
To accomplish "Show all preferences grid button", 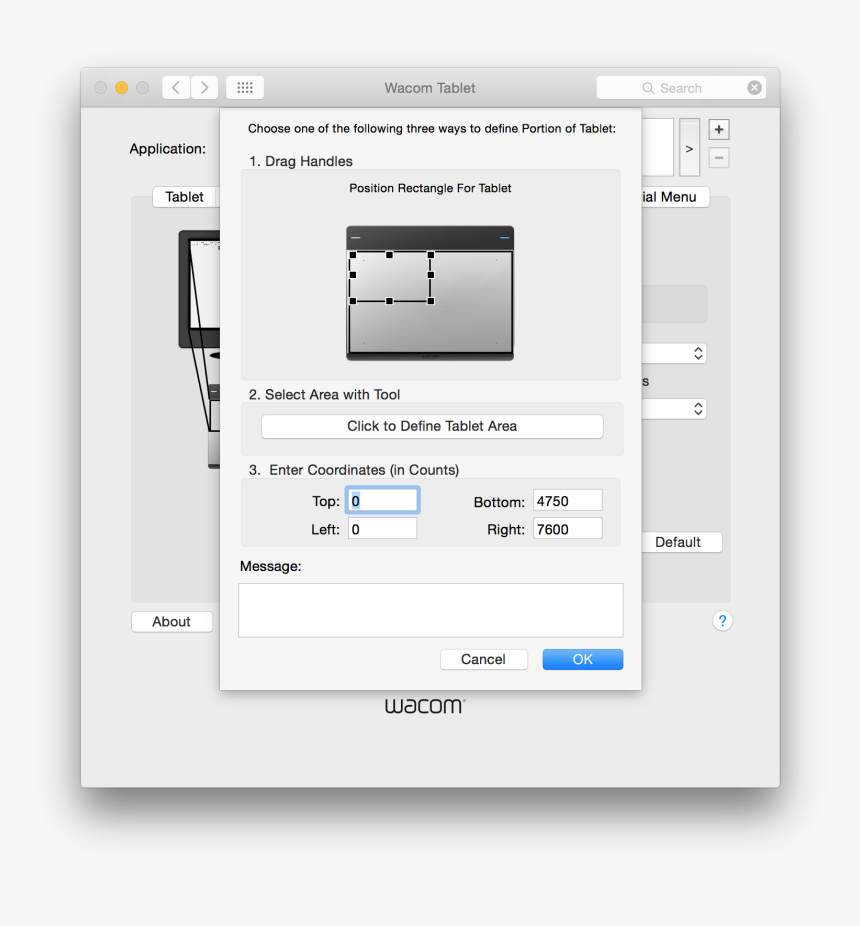I will [x=245, y=88].
